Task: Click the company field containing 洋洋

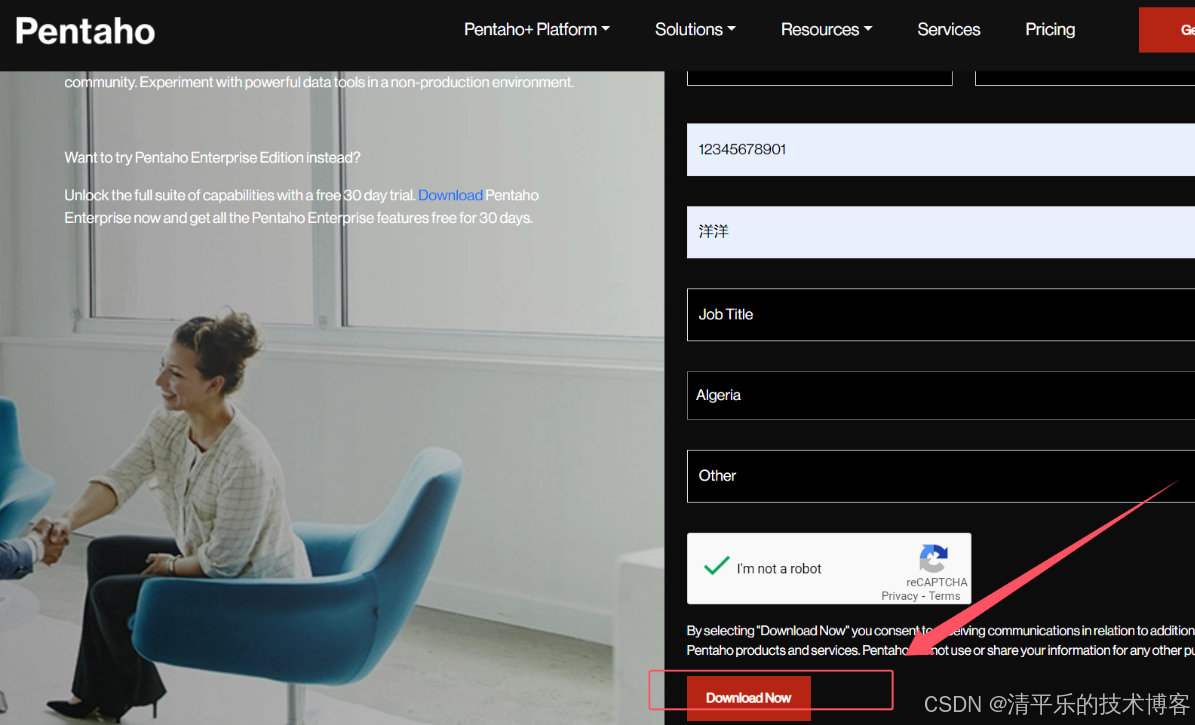Action: tap(940, 232)
